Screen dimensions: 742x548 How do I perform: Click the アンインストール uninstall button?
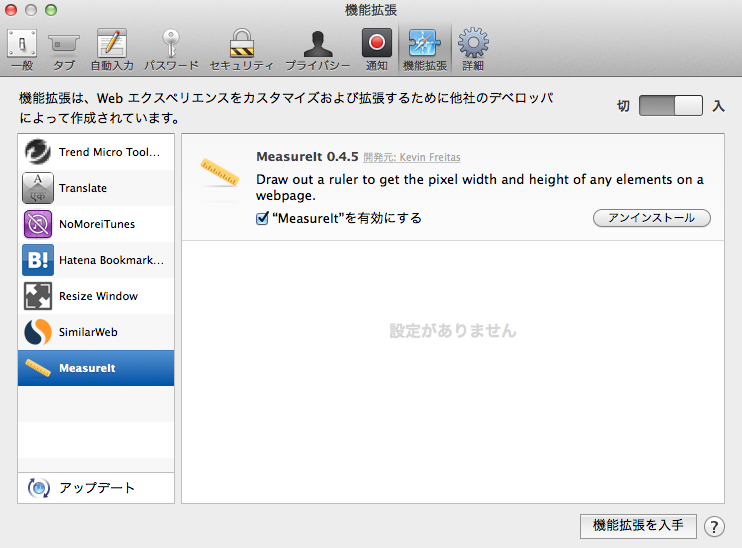tap(652, 218)
